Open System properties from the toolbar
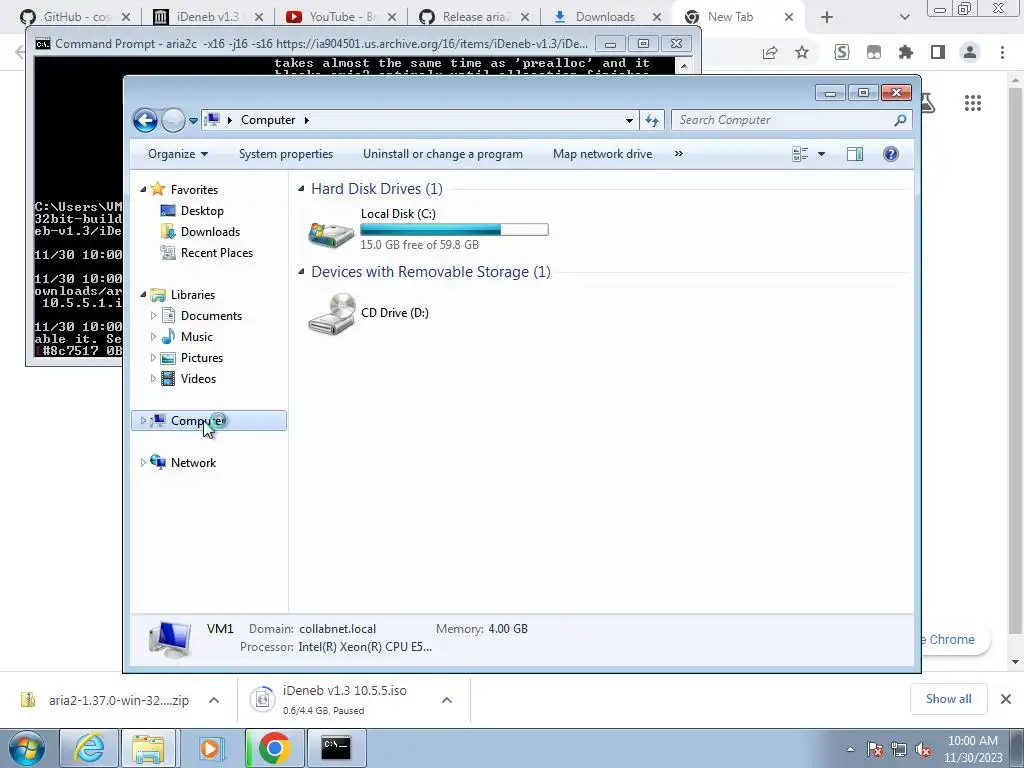The height and width of the screenshot is (768, 1024). [286, 154]
